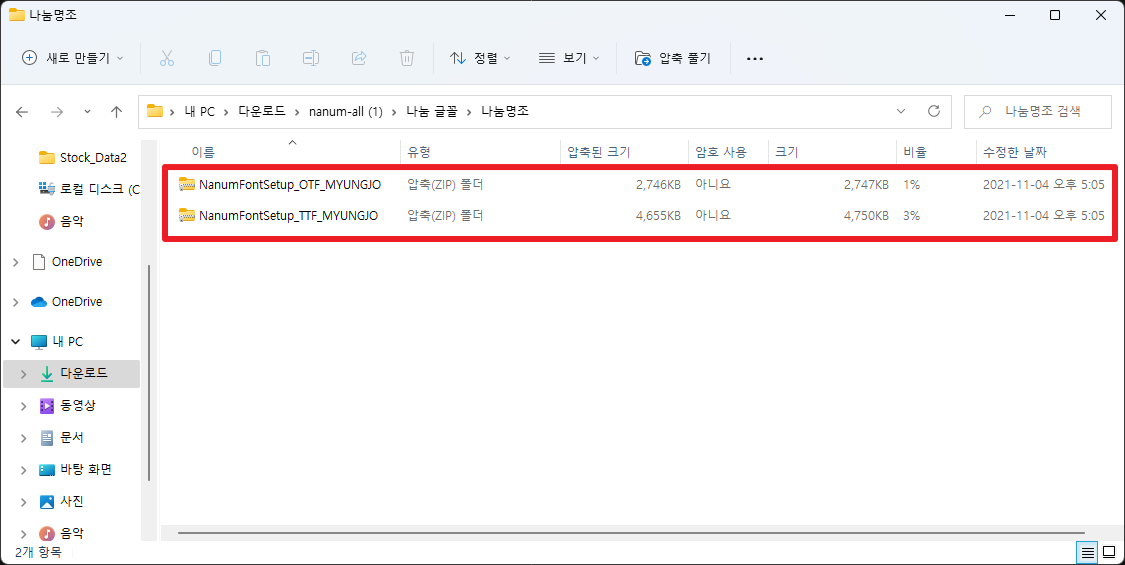Select 로컬 디스크 in the sidebar

89,190
